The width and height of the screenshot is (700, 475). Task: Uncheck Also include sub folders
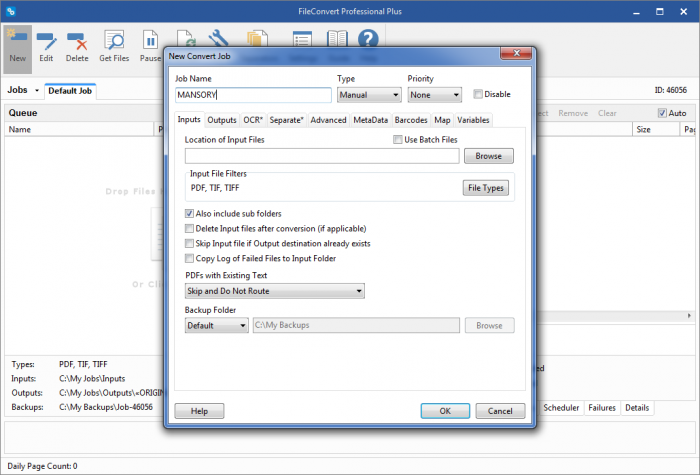point(189,213)
